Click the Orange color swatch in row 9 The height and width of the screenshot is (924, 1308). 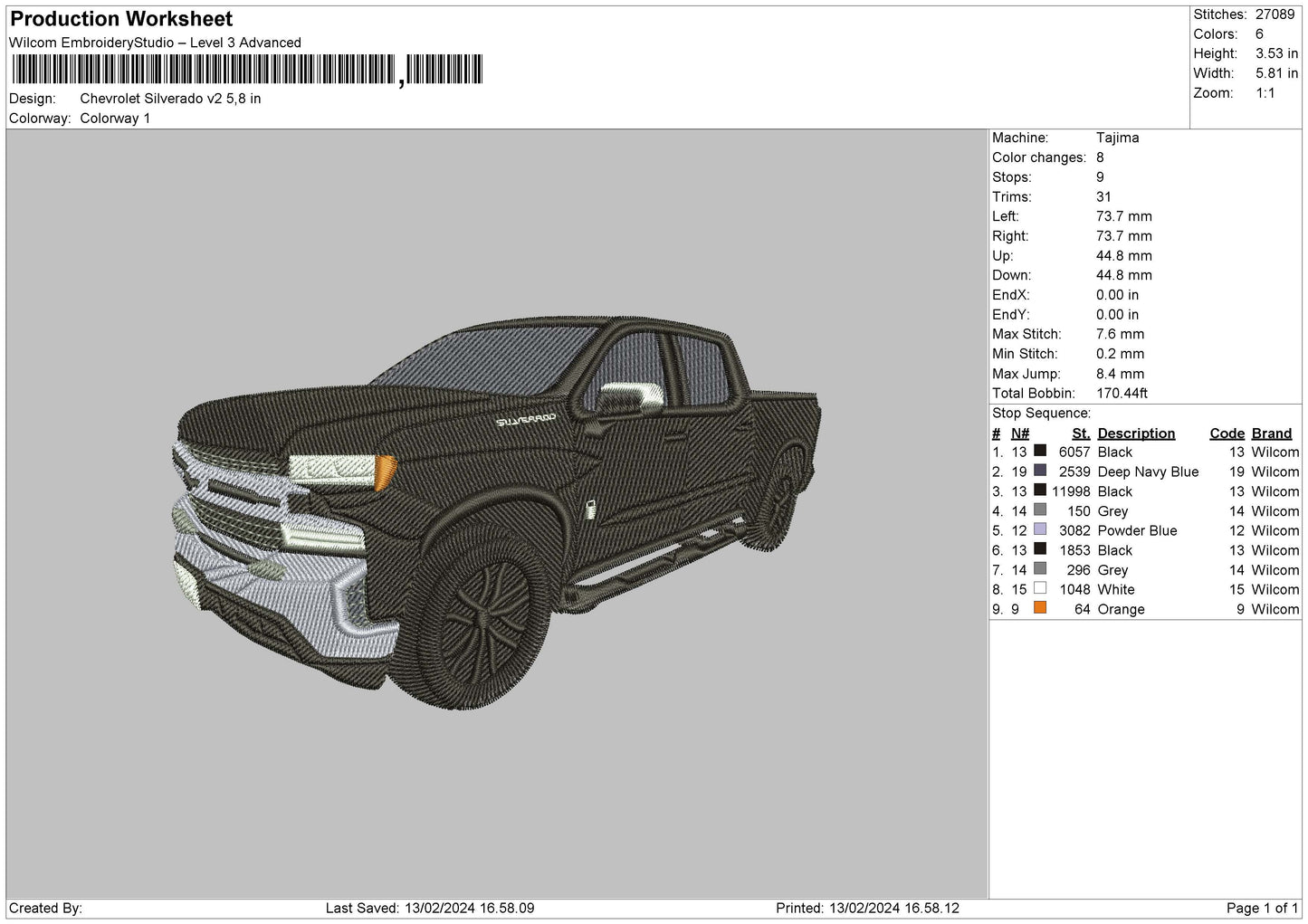coord(1040,609)
